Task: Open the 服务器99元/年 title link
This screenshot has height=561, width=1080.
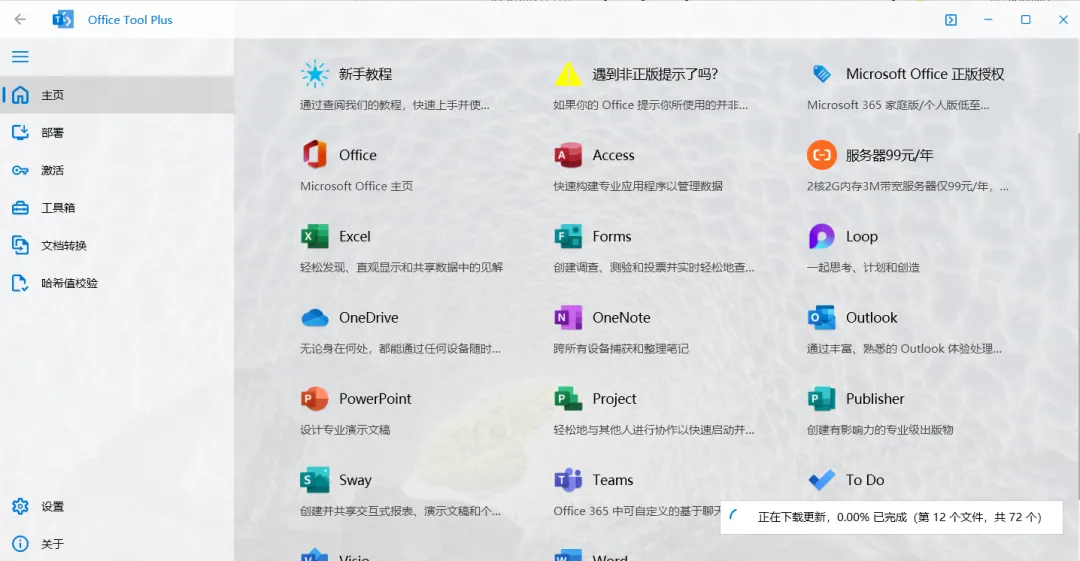Action: click(889, 155)
